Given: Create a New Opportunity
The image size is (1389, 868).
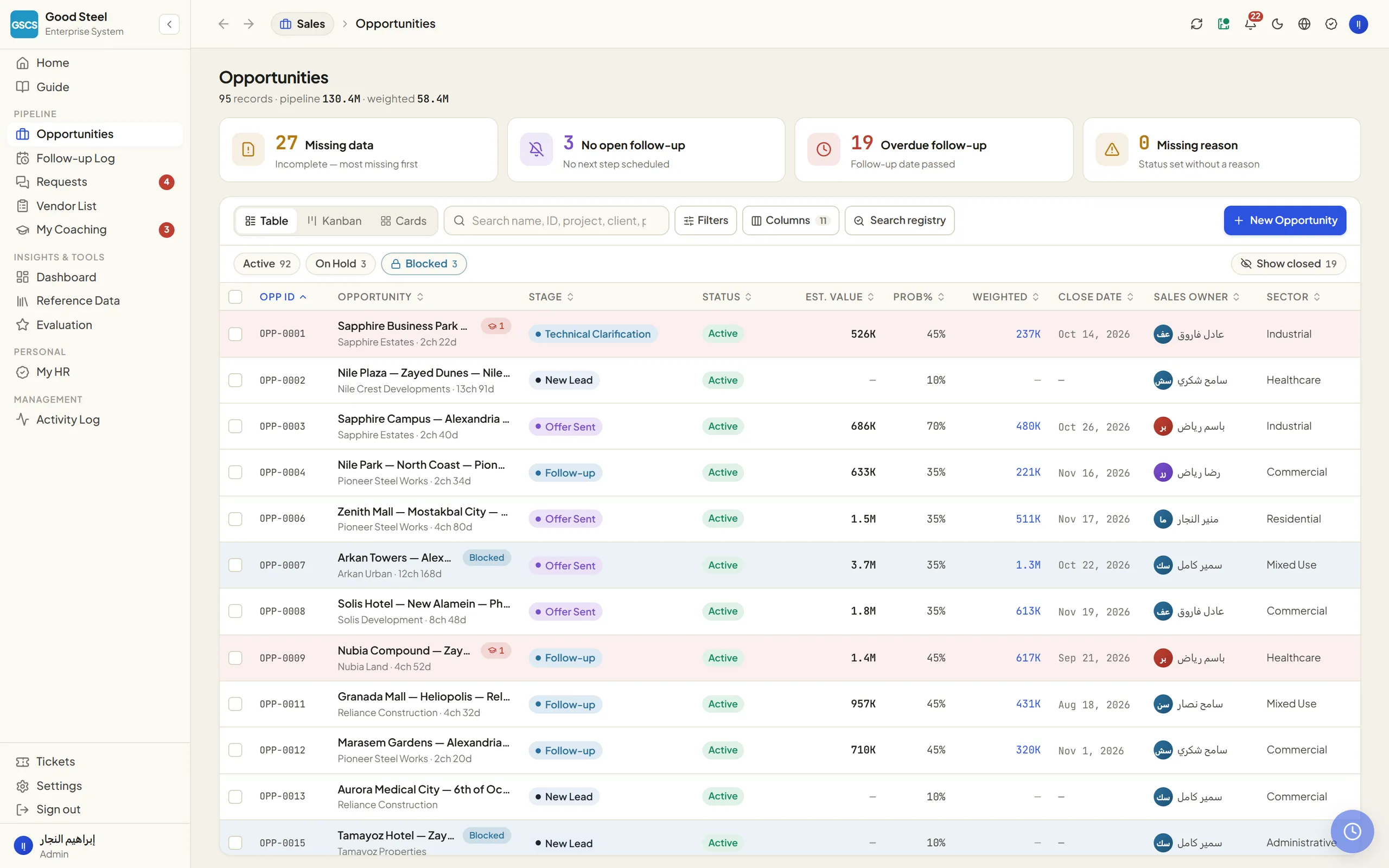Looking at the screenshot, I should point(1284,220).
